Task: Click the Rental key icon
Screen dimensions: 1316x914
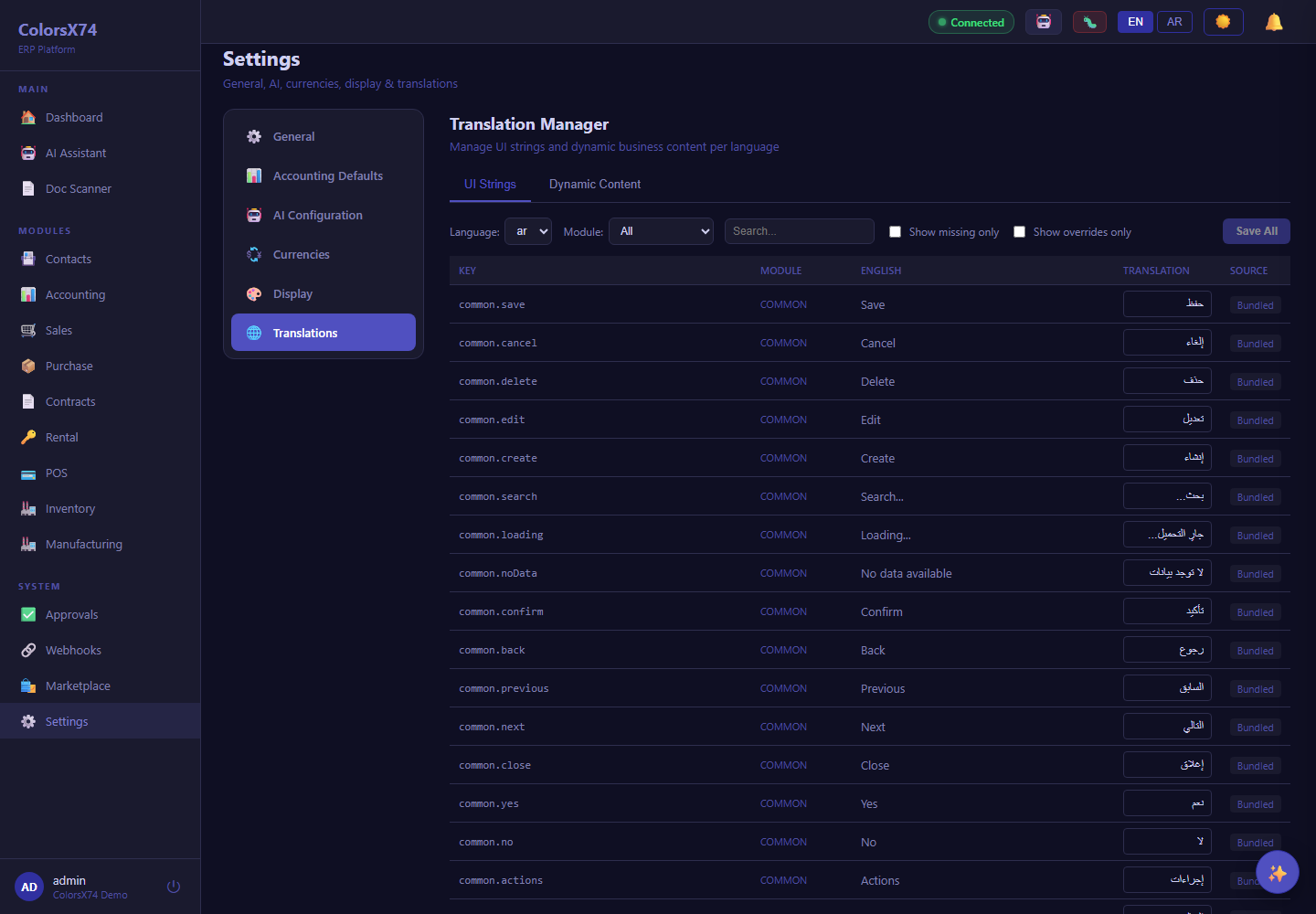Action: (28, 437)
